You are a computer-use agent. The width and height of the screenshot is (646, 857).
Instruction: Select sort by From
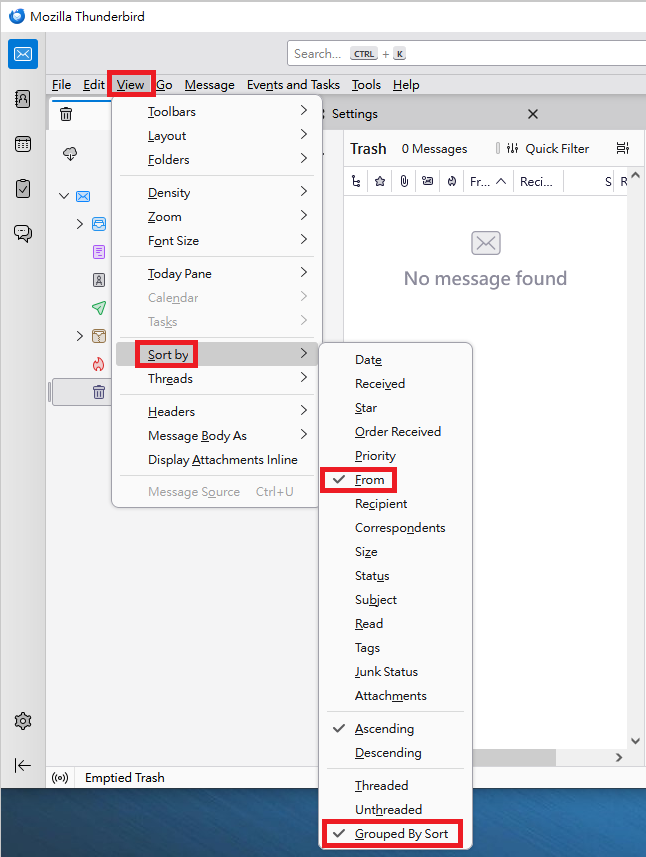coord(396,480)
